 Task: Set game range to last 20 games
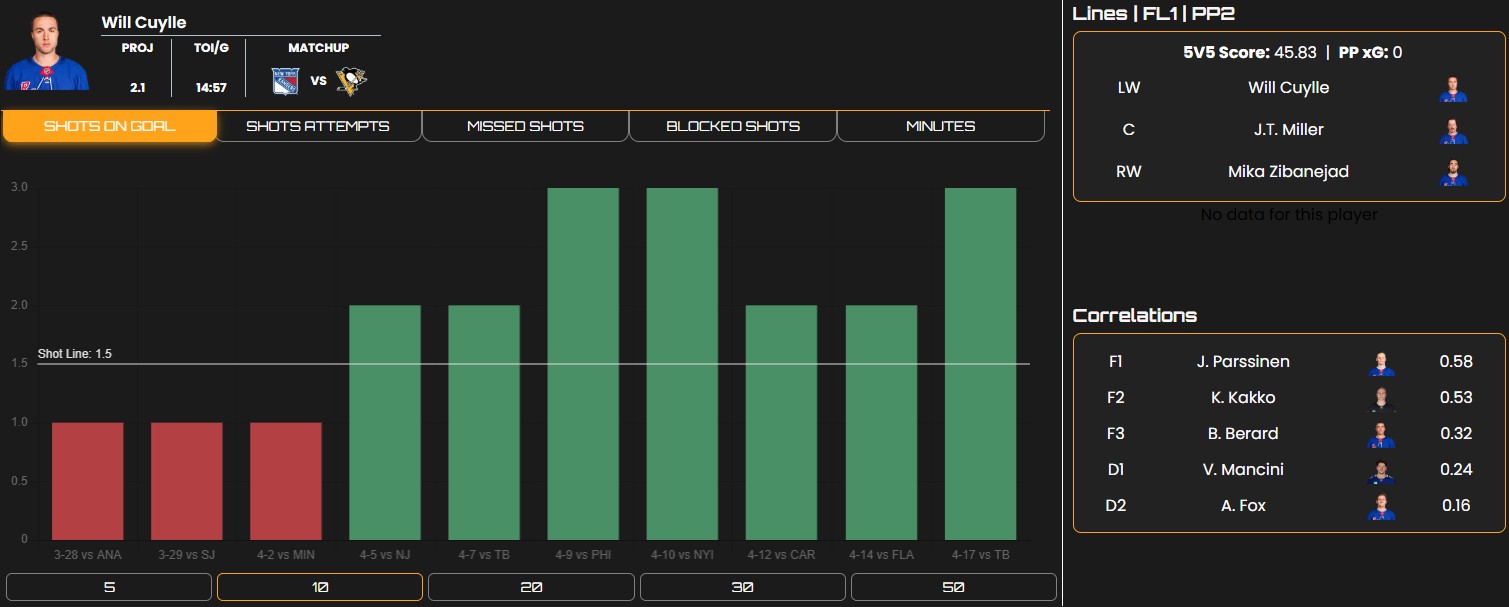click(x=531, y=587)
